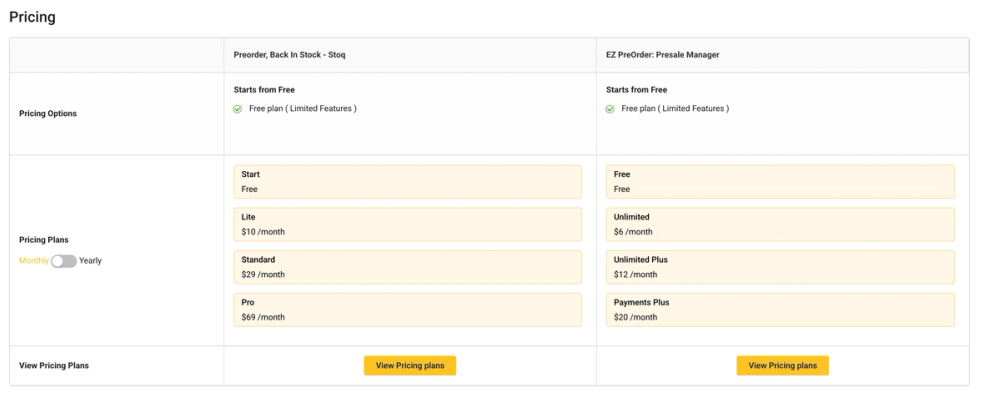View Pricing plans for Stoq app
The width and height of the screenshot is (1000, 398).
pyautogui.click(x=410, y=365)
